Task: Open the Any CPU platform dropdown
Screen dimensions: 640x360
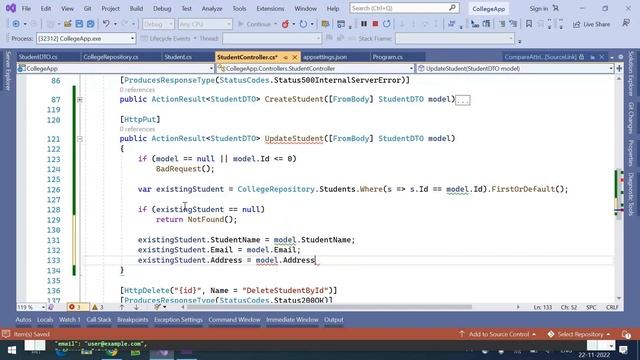Action: click(205, 24)
